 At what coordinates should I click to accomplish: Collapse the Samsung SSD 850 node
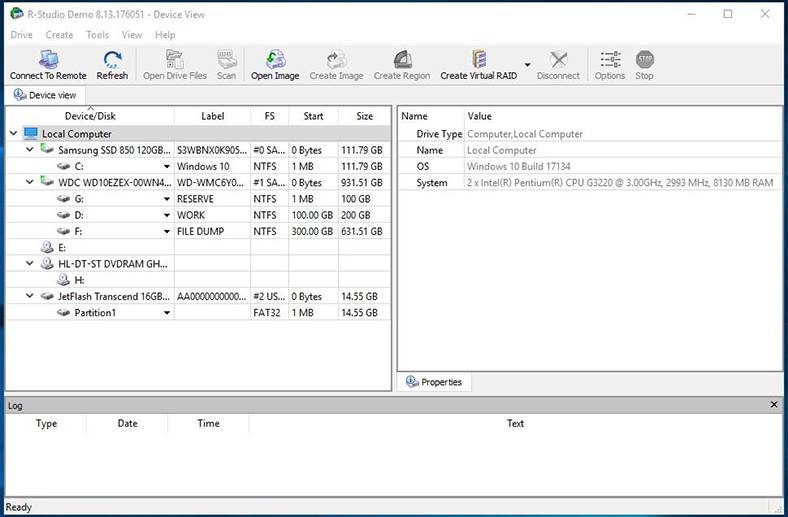coord(30,150)
